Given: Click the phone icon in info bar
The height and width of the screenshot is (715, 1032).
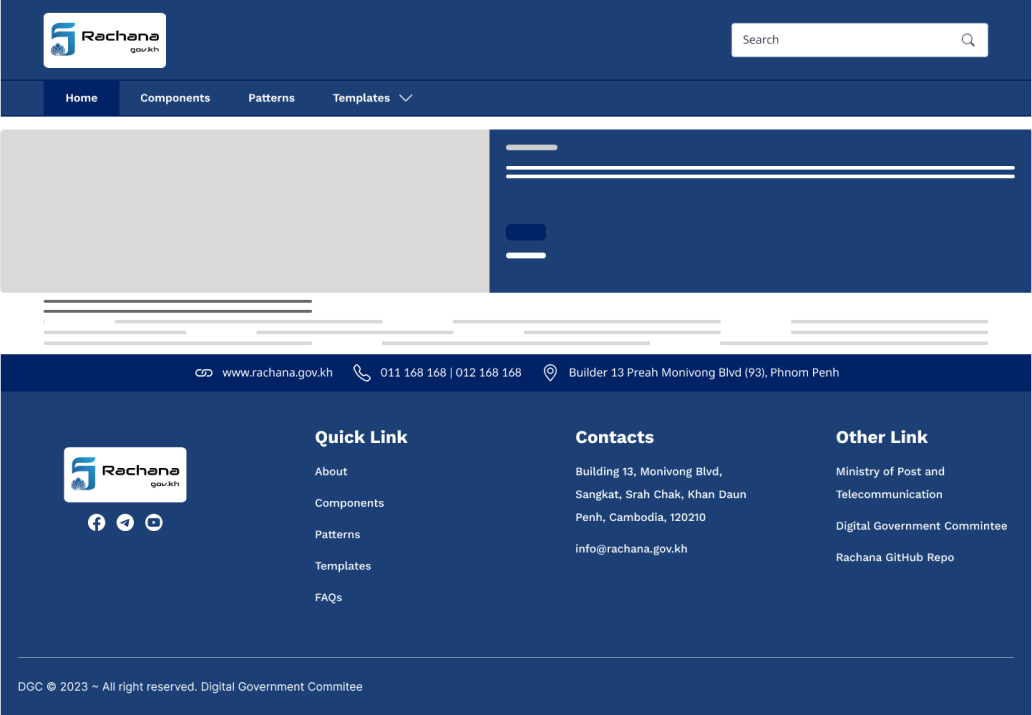Looking at the screenshot, I should (362, 373).
